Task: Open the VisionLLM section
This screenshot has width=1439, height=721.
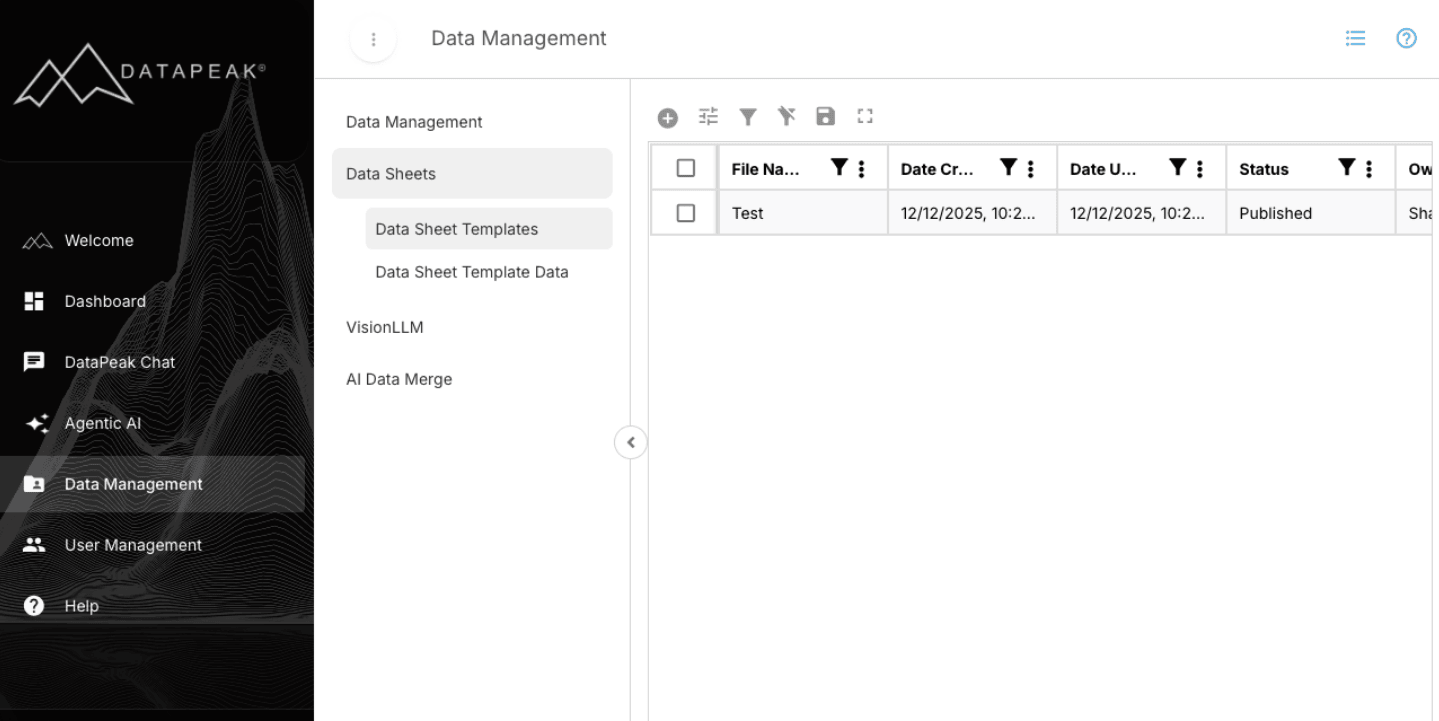Action: [x=385, y=327]
